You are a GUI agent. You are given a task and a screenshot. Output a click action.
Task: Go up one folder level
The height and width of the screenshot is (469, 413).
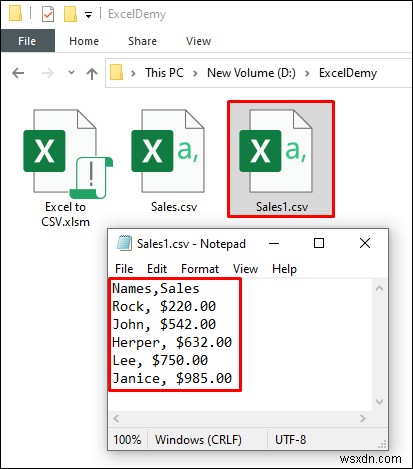pyautogui.click(x=92, y=73)
